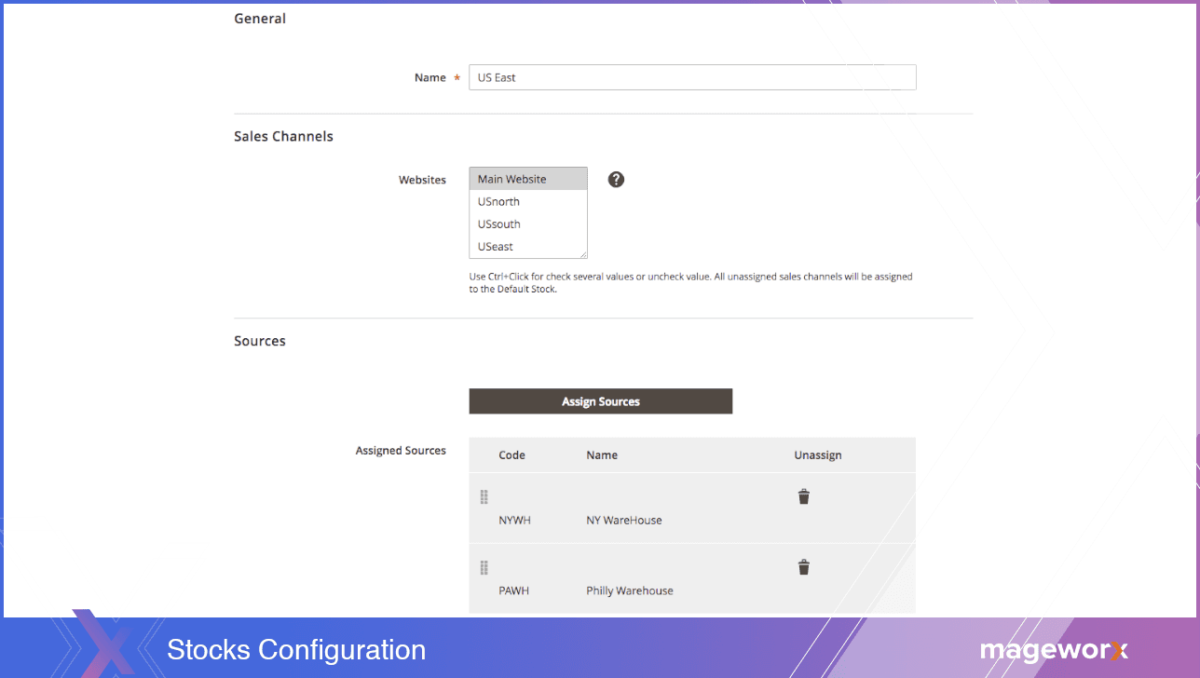Grab the drag handle for NYWH row
1200x678 pixels.
(484, 495)
